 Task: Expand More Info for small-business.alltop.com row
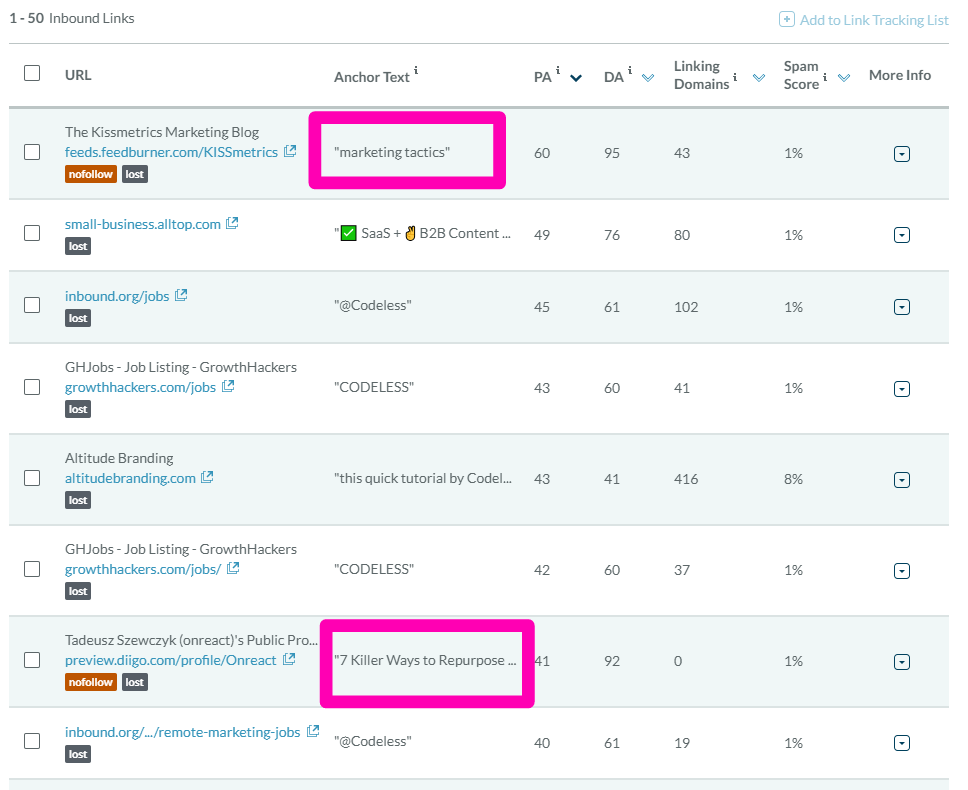(902, 235)
